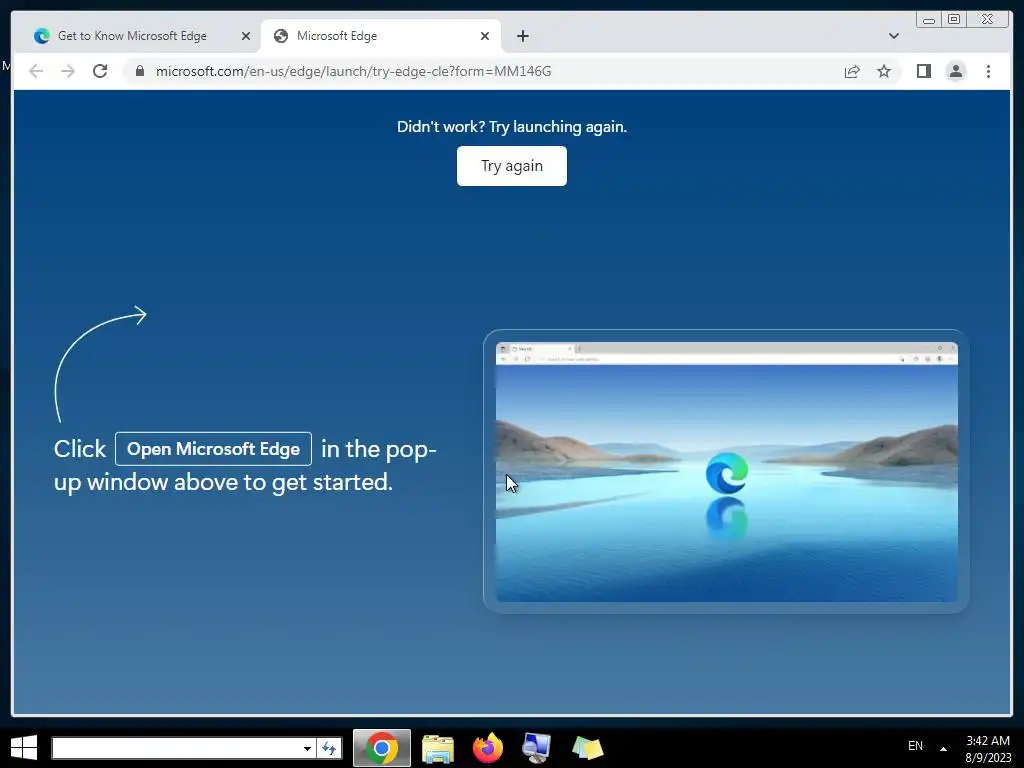Click 'Didn't work? Try launching again.' text
This screenshot has width=1024, height=768.
512,127
